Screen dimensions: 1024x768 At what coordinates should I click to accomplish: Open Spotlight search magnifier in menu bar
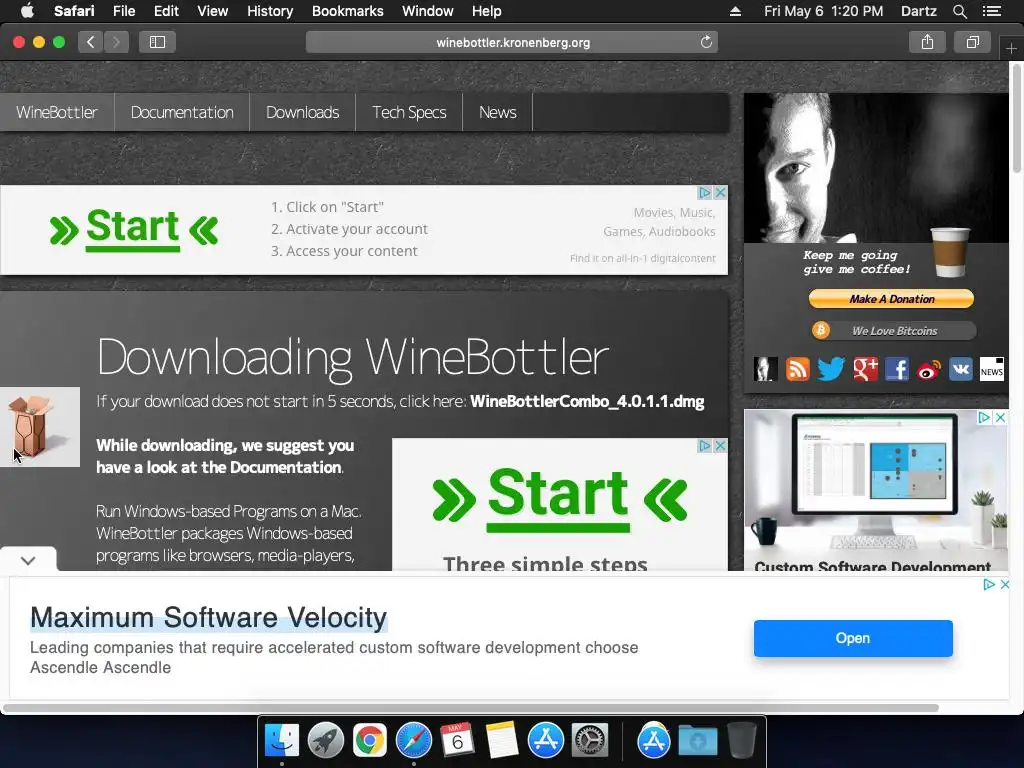coord(959,11)
